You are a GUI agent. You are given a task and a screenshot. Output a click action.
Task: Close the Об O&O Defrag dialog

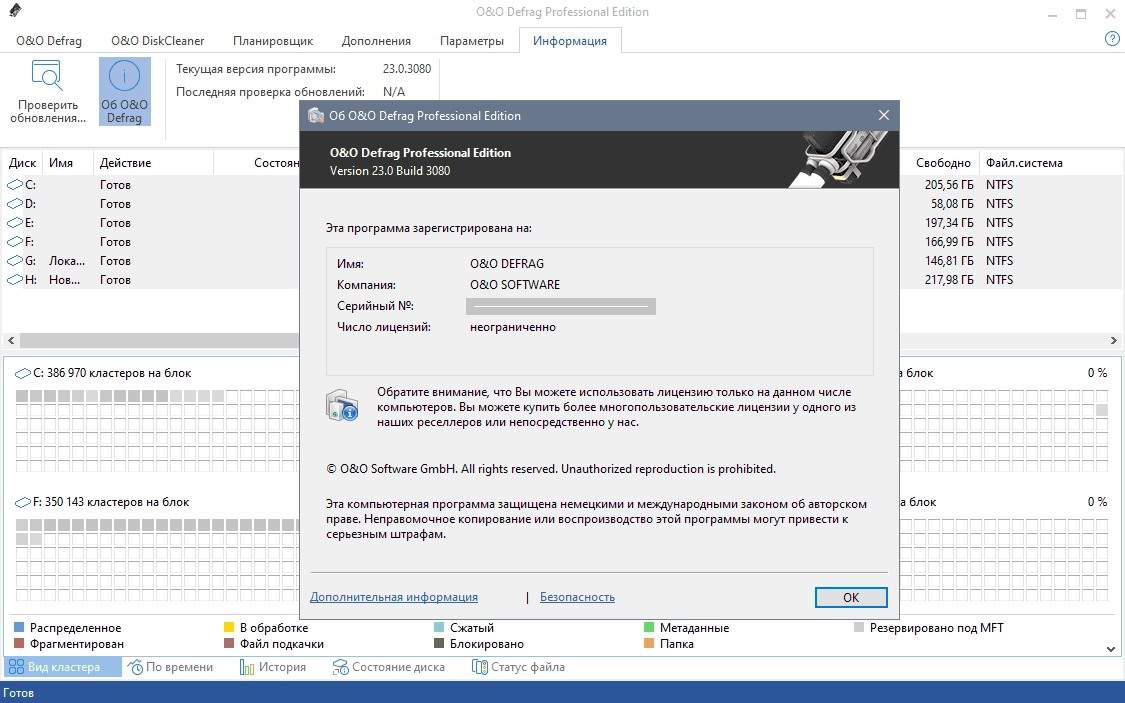tap(884, 115)
